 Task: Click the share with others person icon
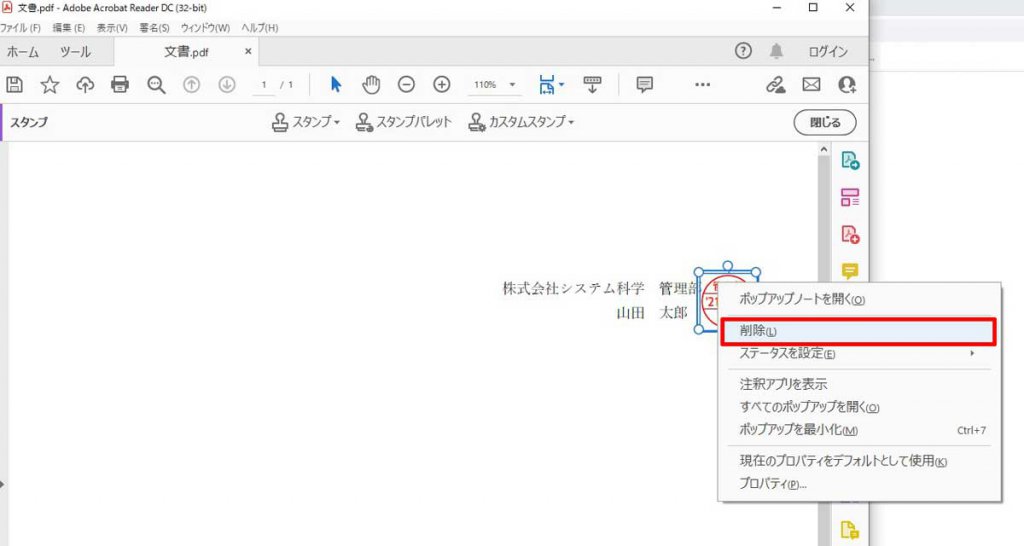click(x=847, y=85)
